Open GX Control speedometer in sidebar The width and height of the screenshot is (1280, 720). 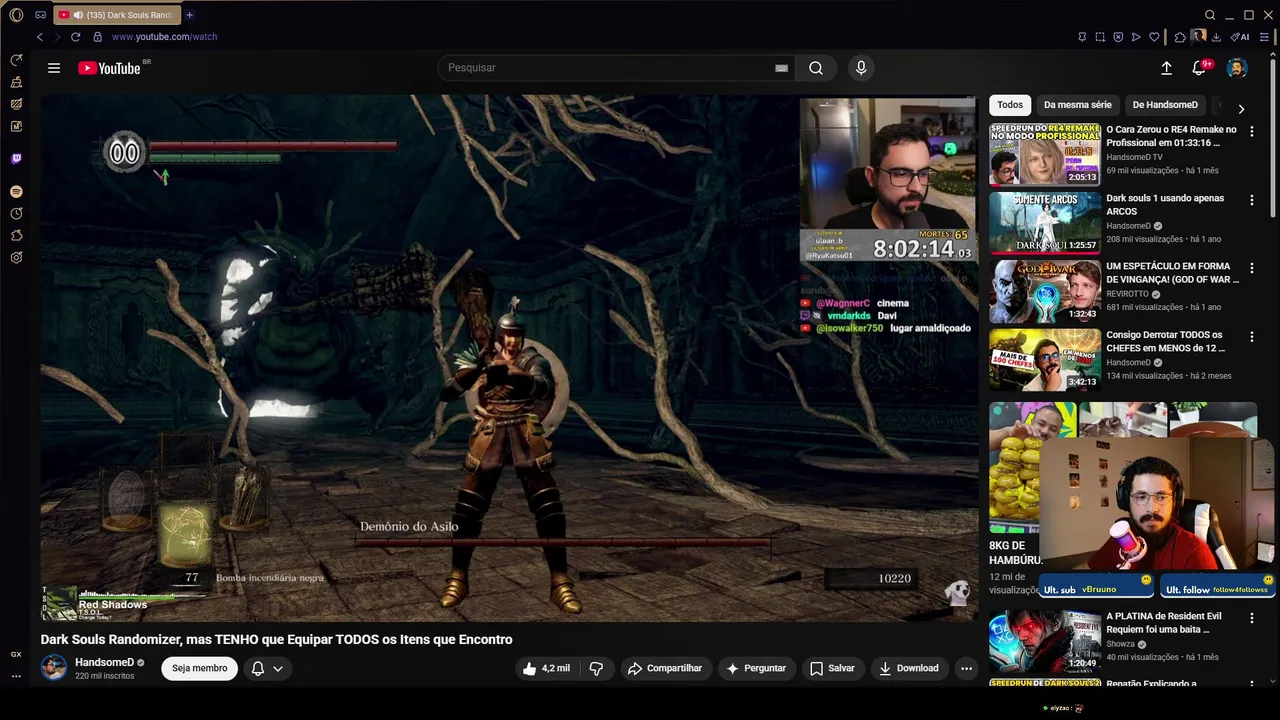click(16, 60)
